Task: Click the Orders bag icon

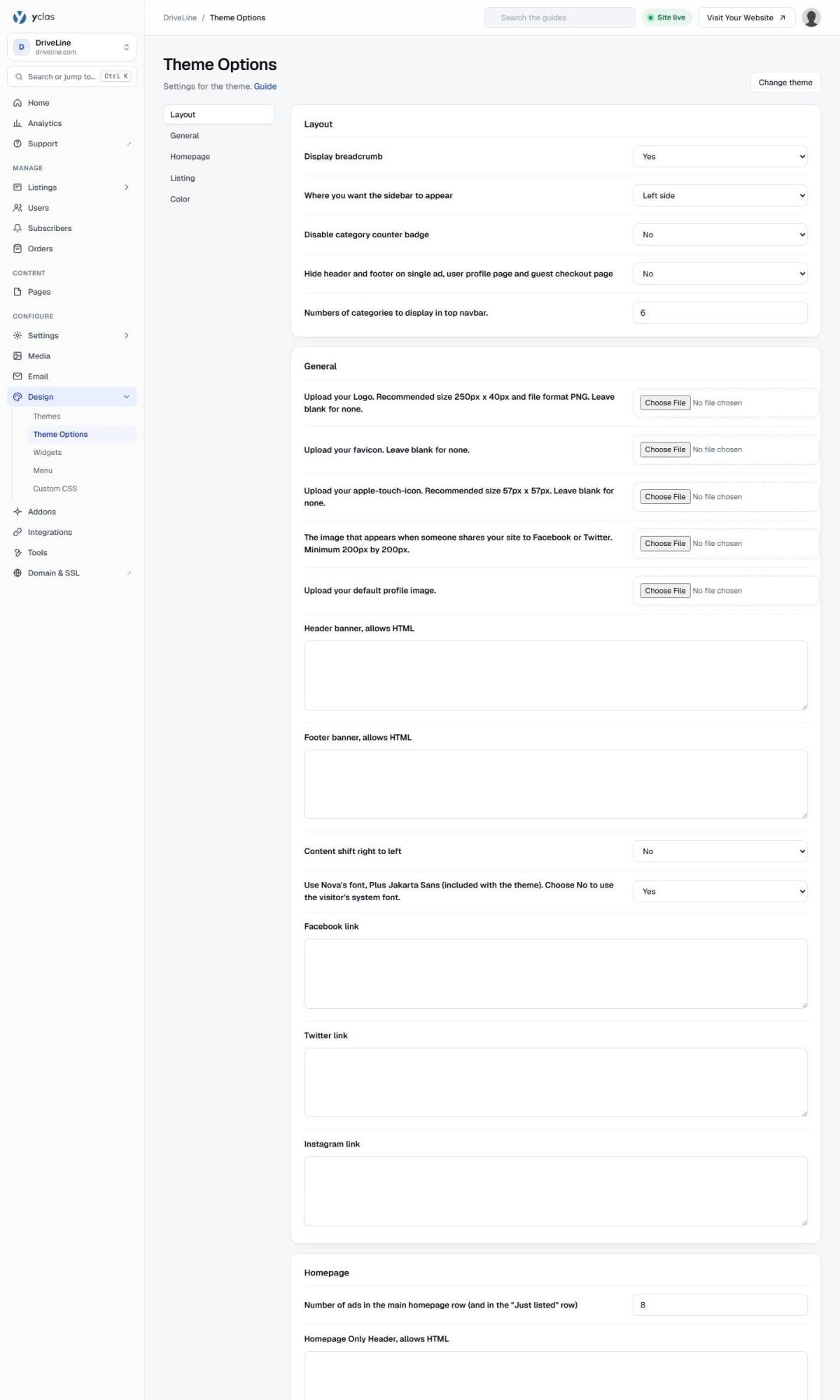Action: point(17,248)
